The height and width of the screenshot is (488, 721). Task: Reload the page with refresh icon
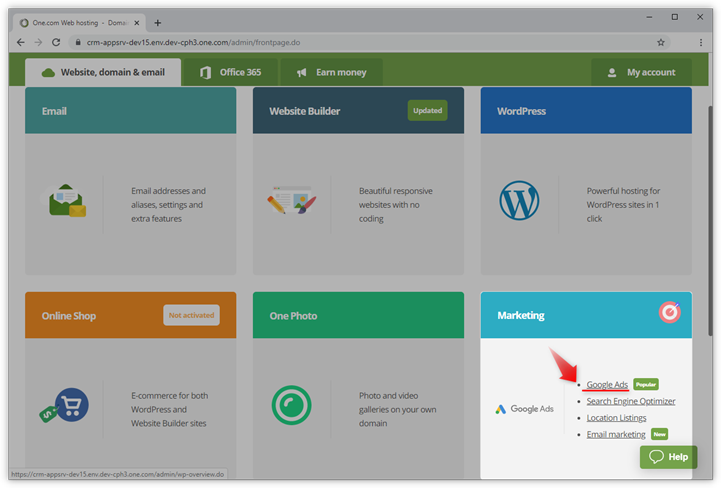tap(56, 42)
